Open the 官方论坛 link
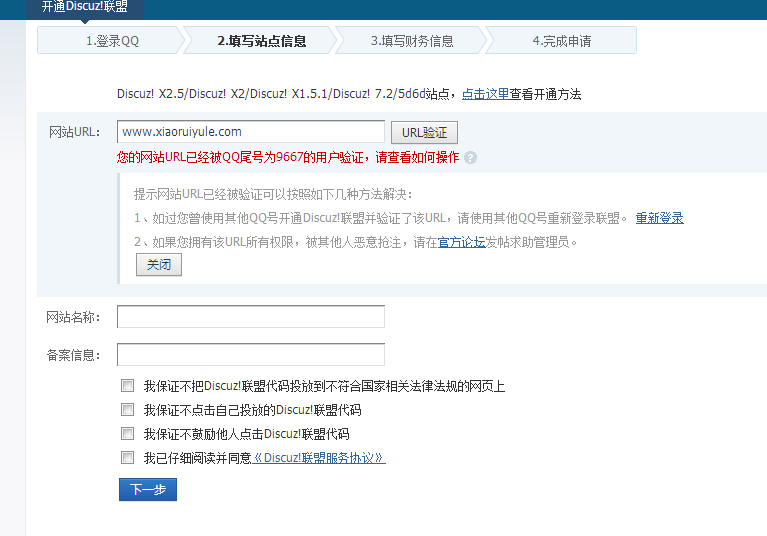767x536 pixels. 461,242
